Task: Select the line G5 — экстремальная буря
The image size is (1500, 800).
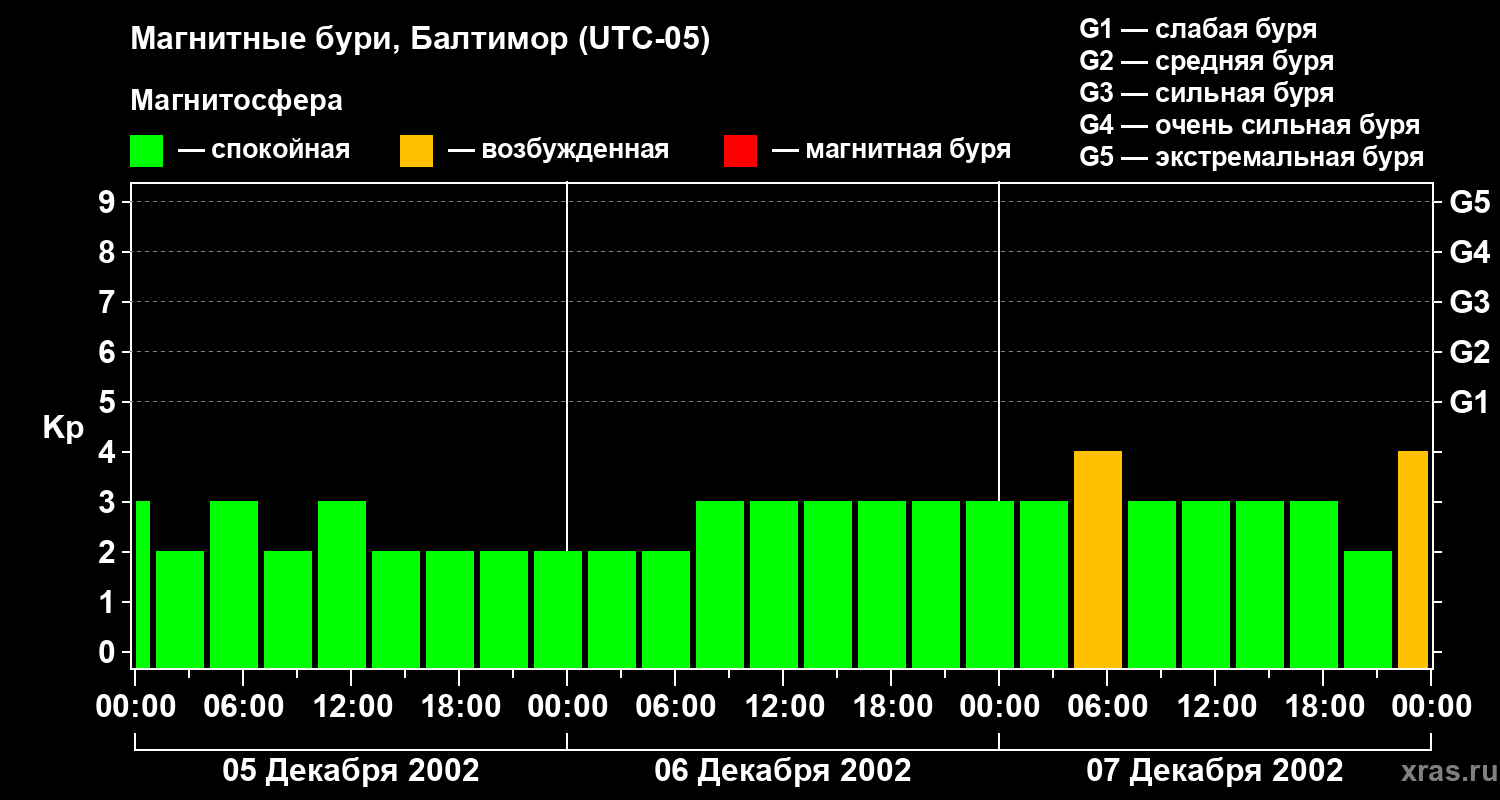Action: [1252, 158]
